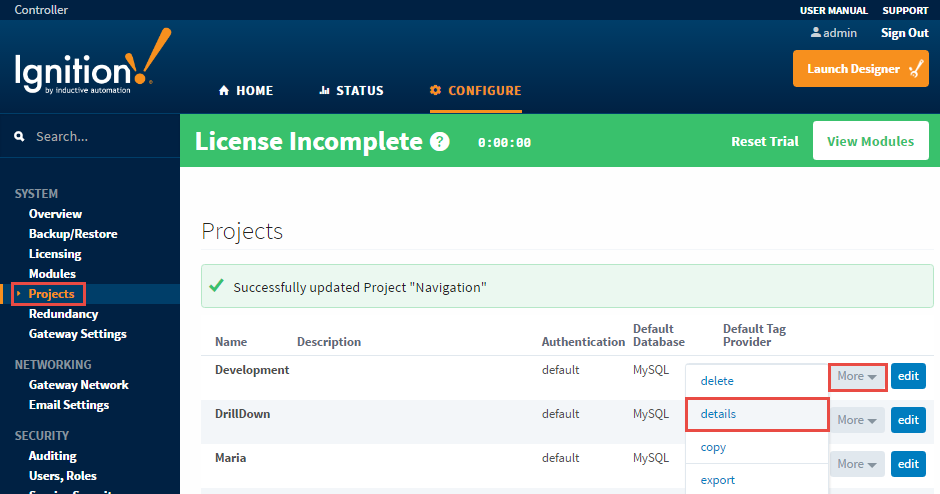
Task: Click the Successfully updated Project message
Action: coord(360,288)
